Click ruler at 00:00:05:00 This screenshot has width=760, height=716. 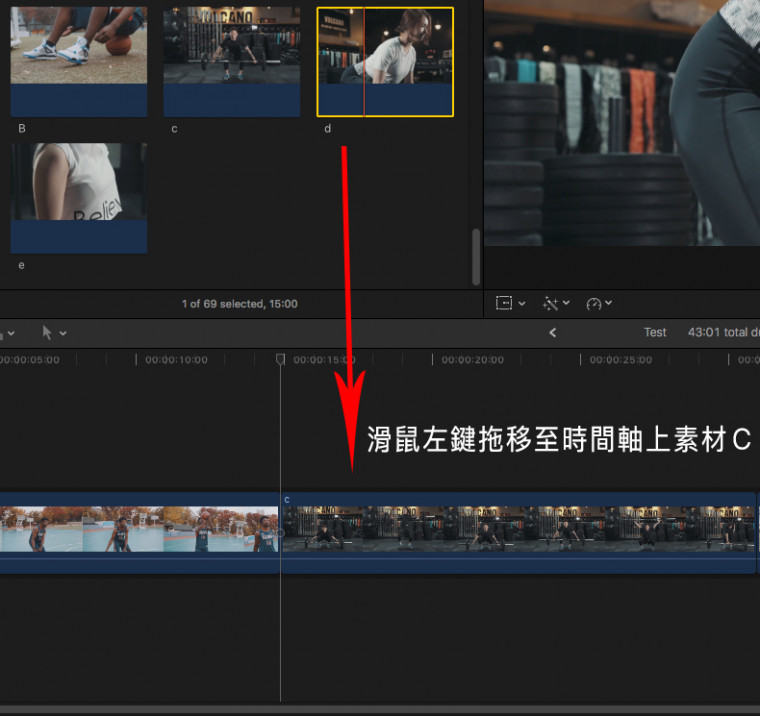pyautogui.click(x=30, y=360)
